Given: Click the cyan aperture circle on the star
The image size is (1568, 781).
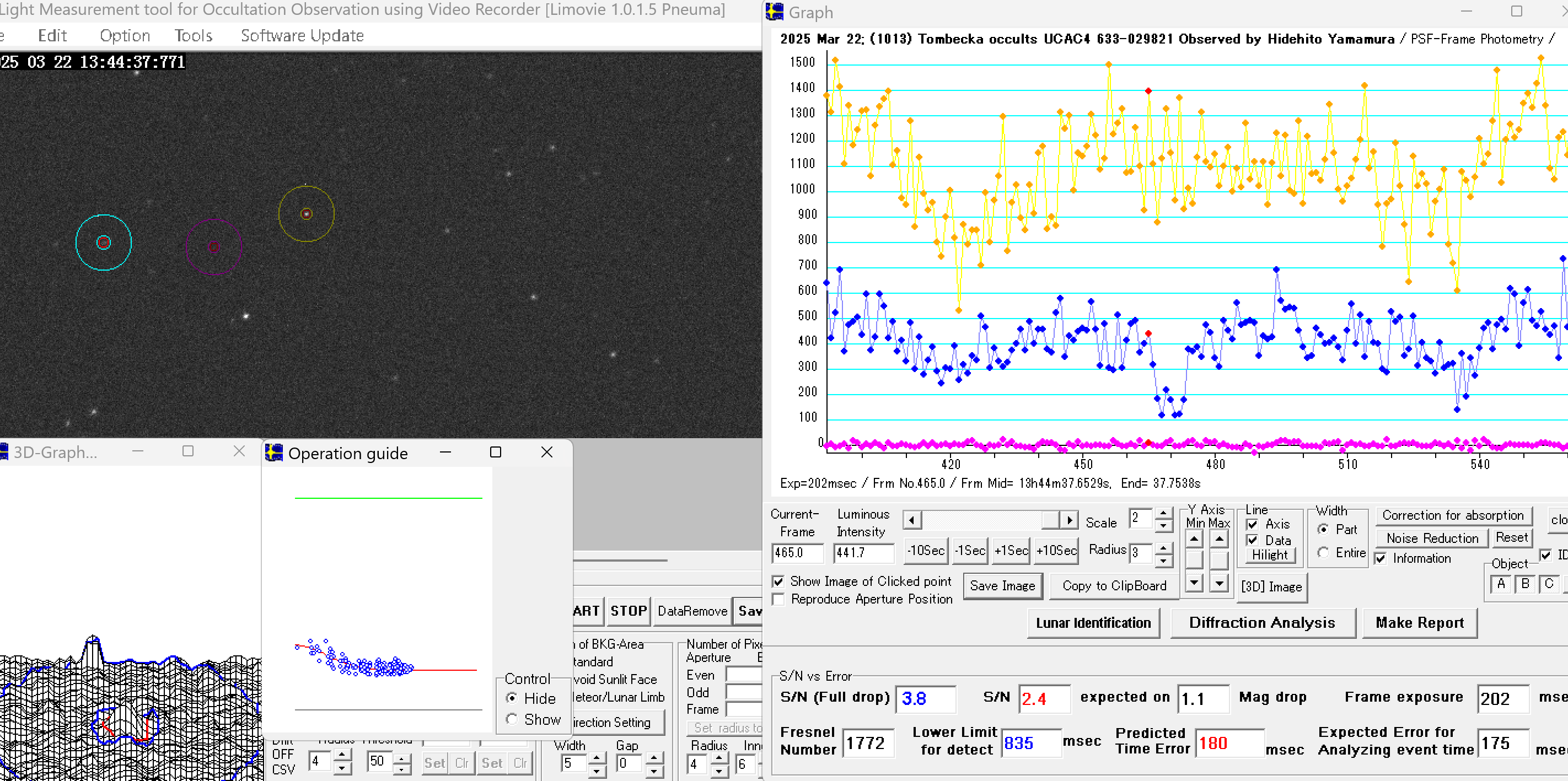Looking at the screenshot, I should 104,243.
